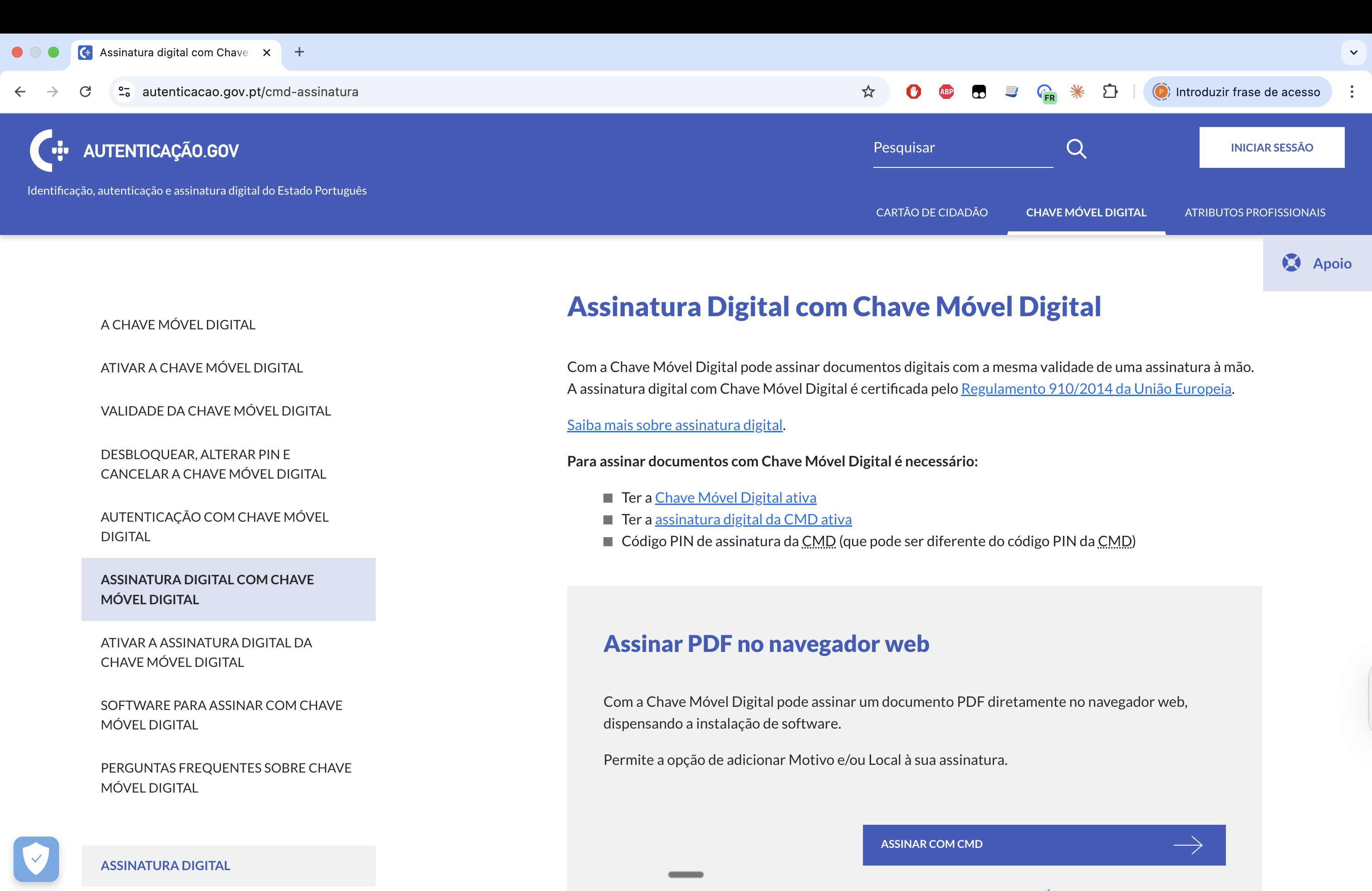This screenshot has width=1372, height=891.
Task: Open Saiba mais sobre assinatura digital link
Action: (675, 425)
